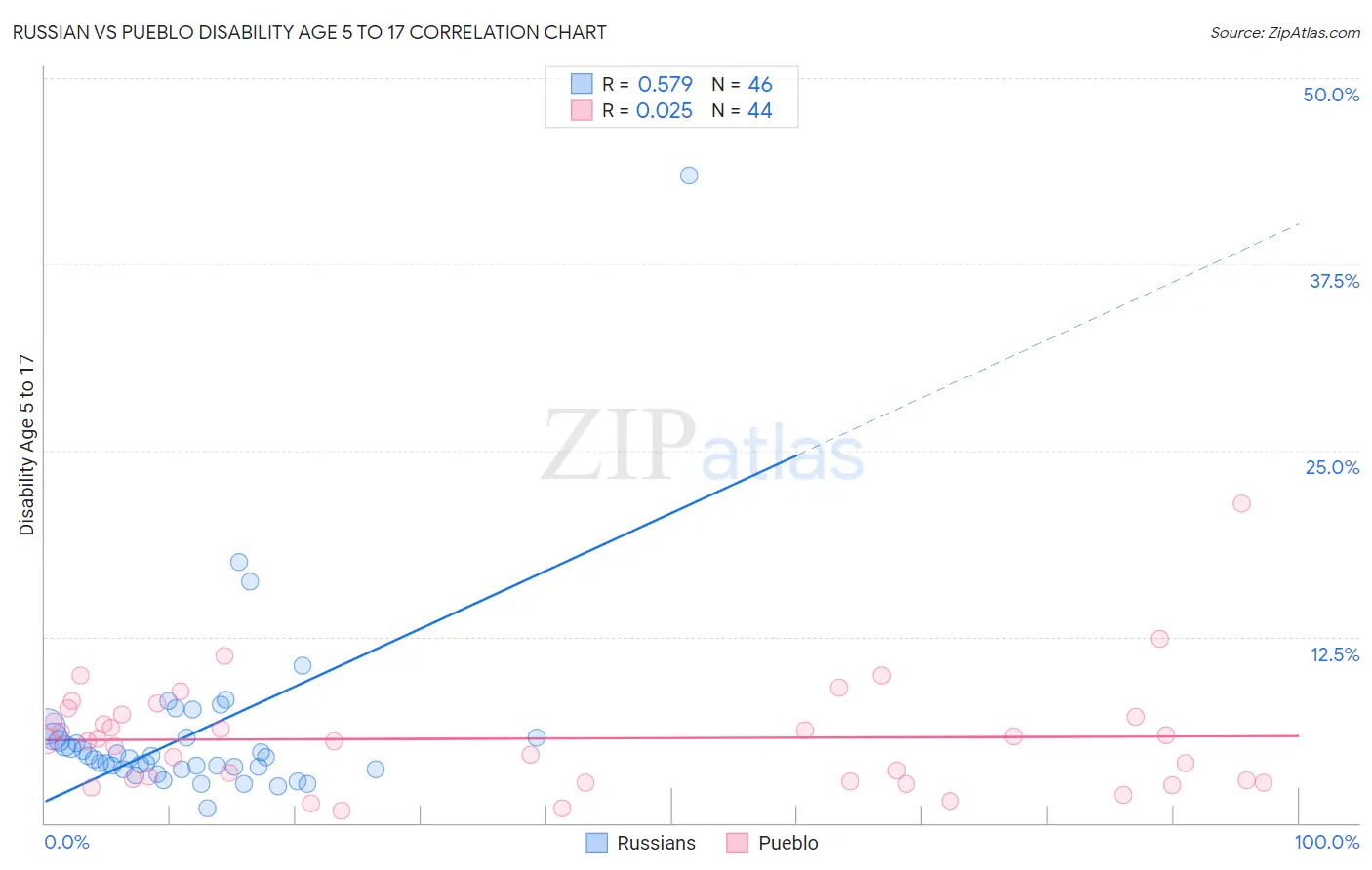Select the Pueblo legend label
Viewport: 1372px width, 870px height.
coord(787,843)
